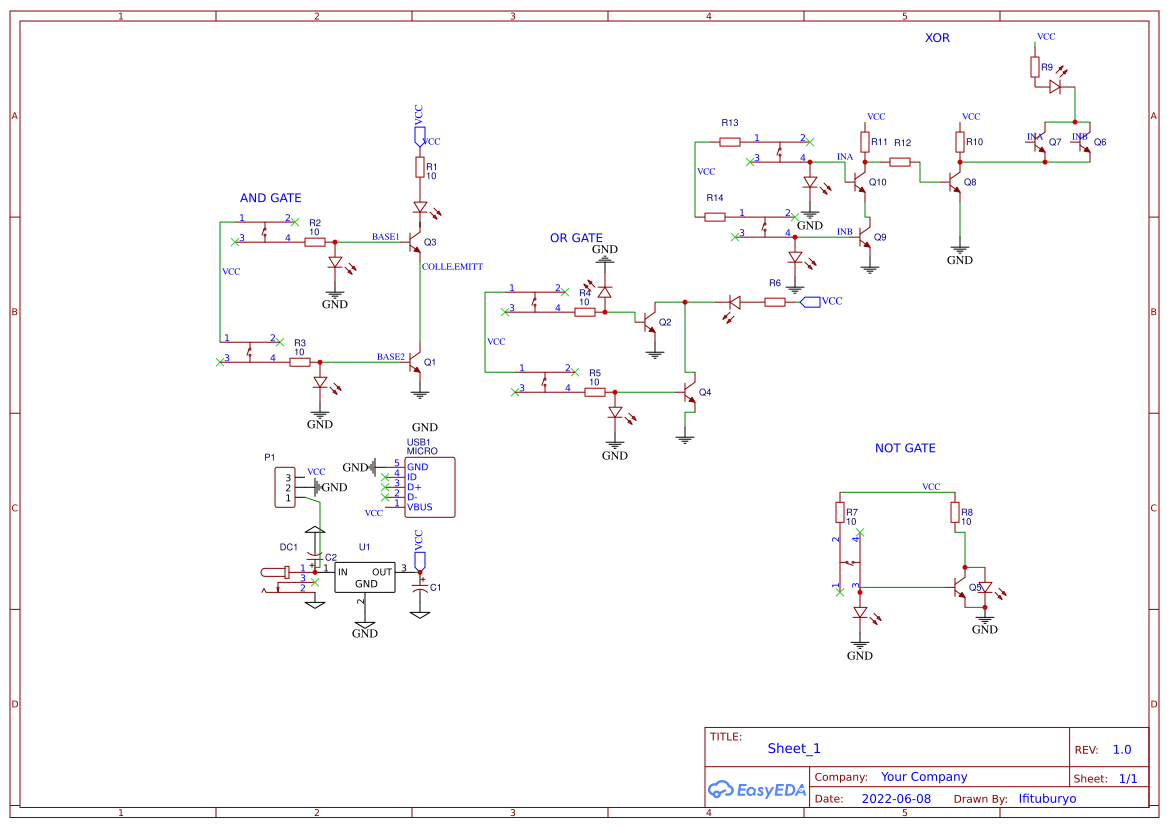This screenshot has width=1169, height=828.
Task: Select transistor Q3 in the AND gate
Action: click(x=416, y=243)
